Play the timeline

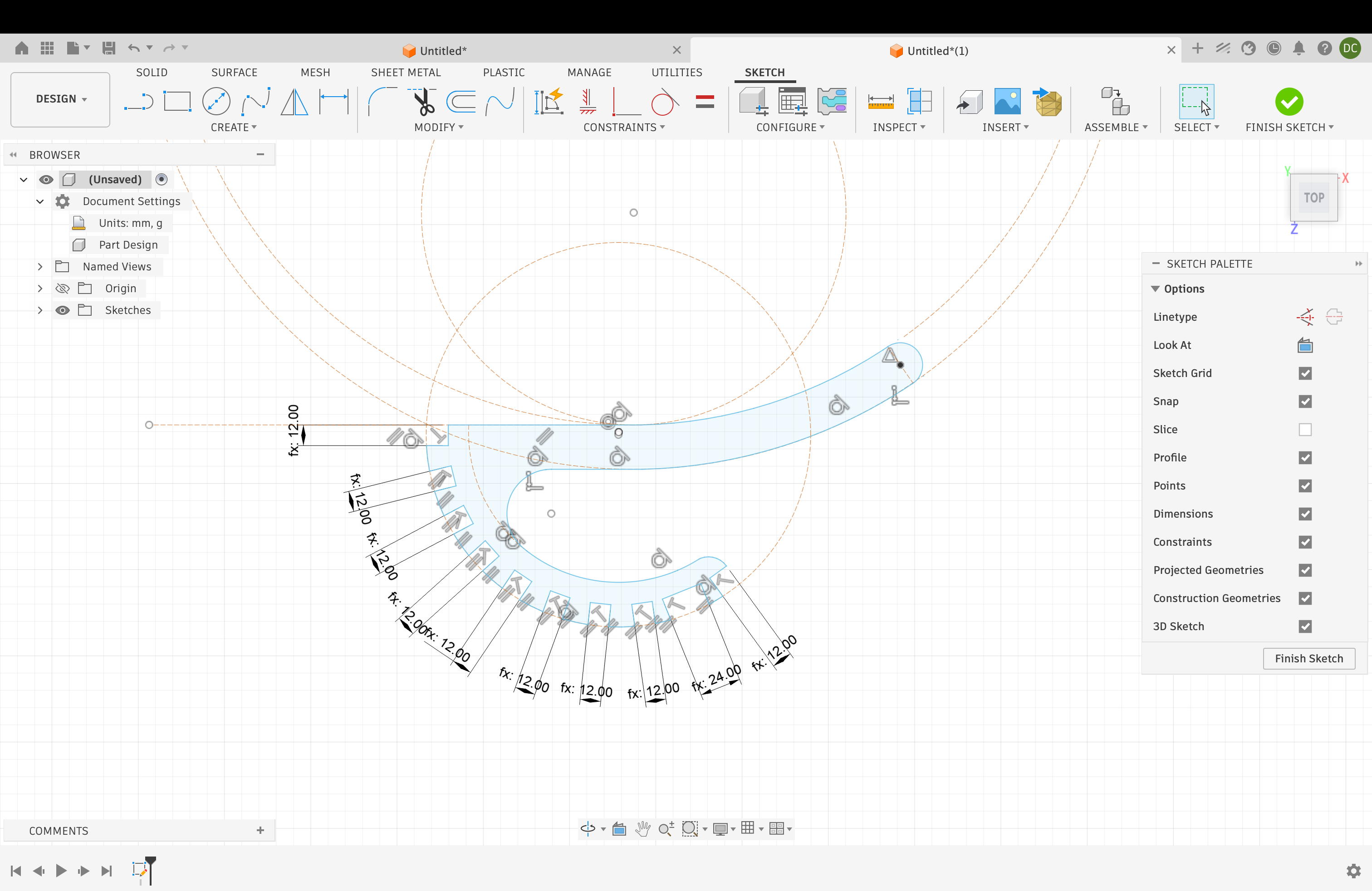[x=60, y=870]
